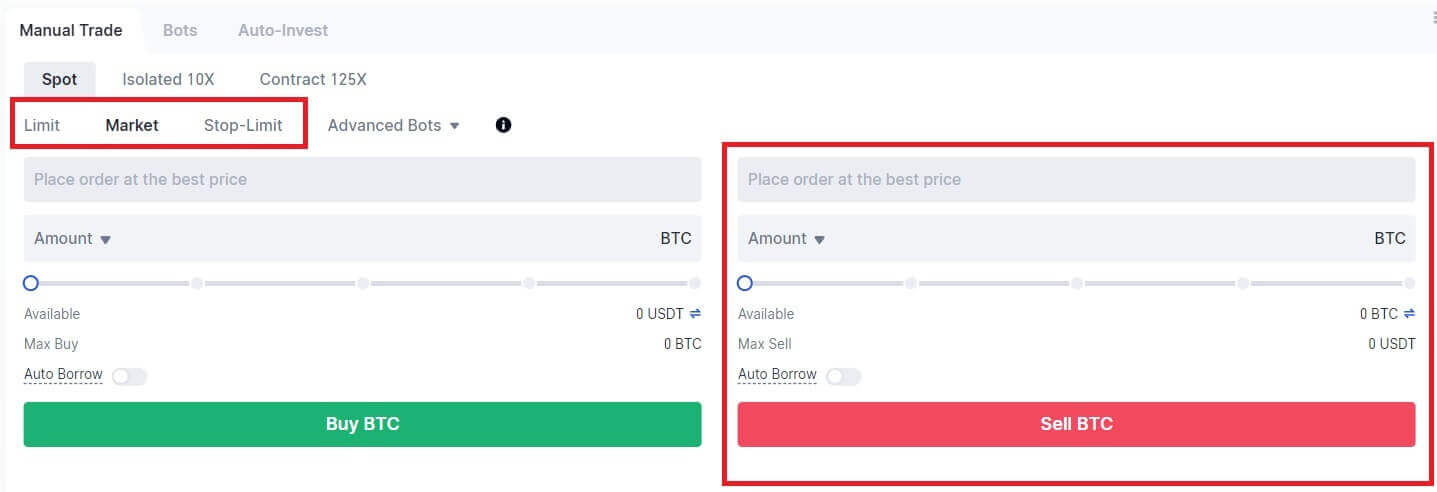The width and height of the screenshot is (1437, 492).
Task: Click the info icon beside Advanced Bots
Action: 503,125
